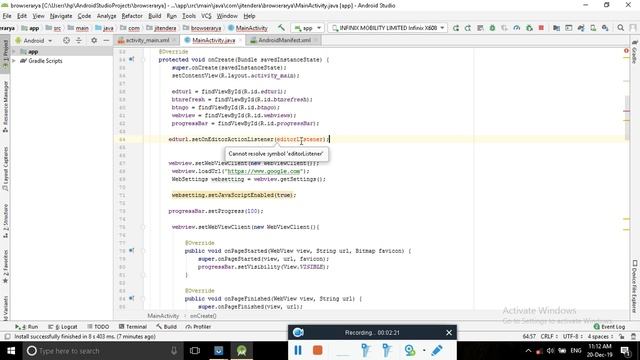Image resolution: width=640 pixels, height=360 pixels.
Task: Toggle the Layout Captures side tab
Action: pyautogui.click(x=5, y=169)
